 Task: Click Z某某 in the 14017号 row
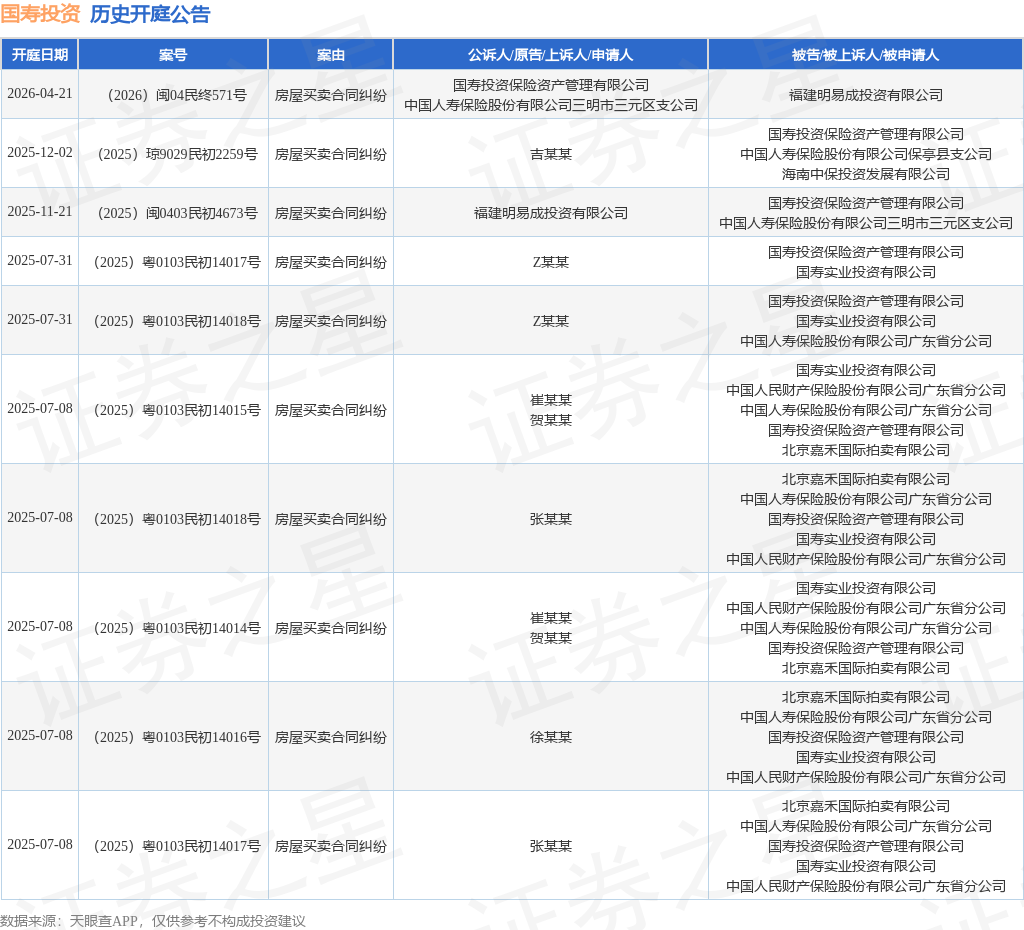[x=551, y=263]
